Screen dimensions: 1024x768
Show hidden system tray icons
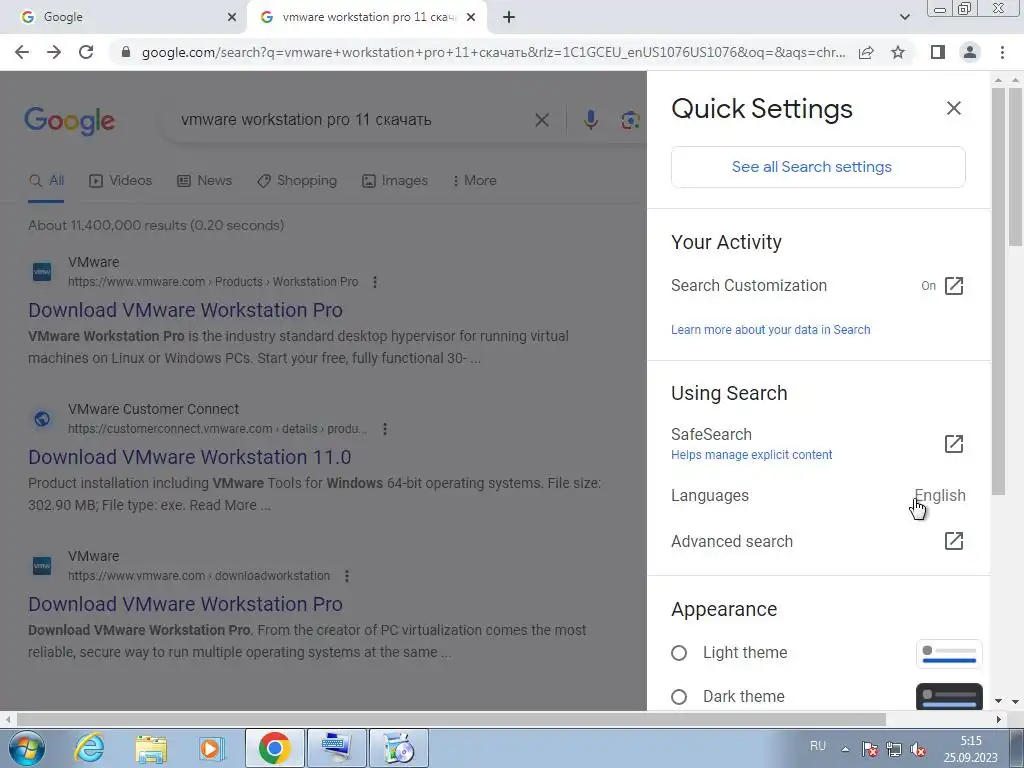(845, 749)
